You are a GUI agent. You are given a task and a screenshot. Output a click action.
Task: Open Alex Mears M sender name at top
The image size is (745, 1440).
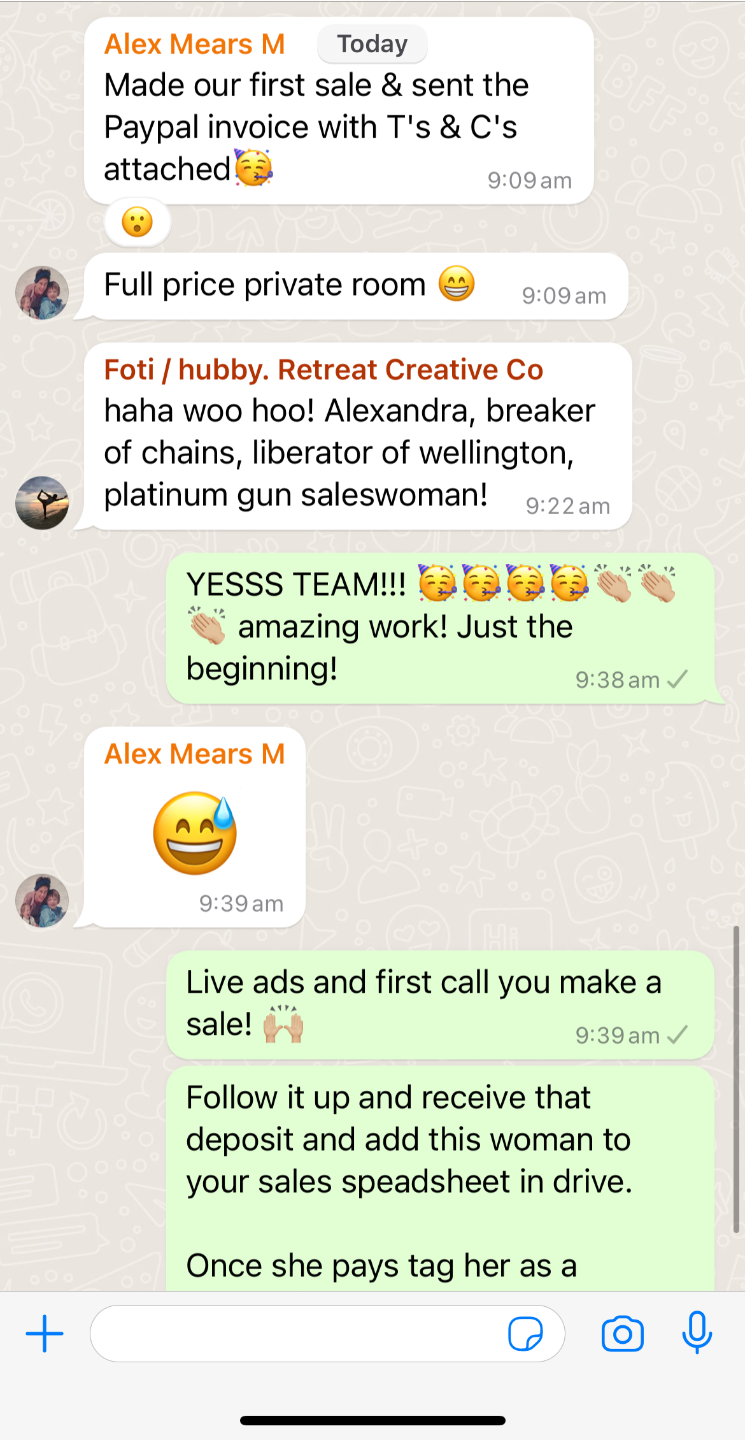(195, 44)
